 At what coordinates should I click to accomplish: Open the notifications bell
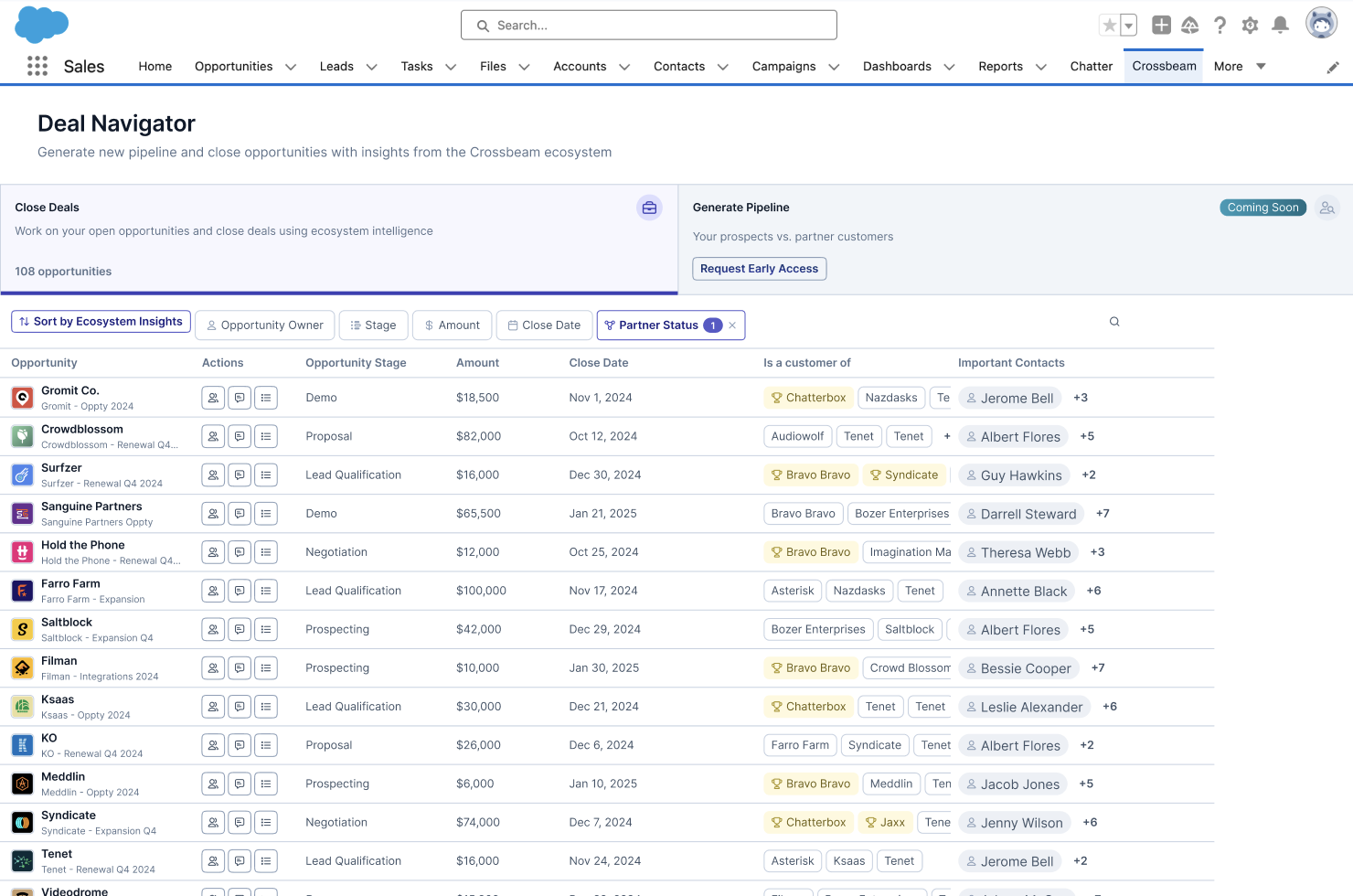[x=1281, y=26]
